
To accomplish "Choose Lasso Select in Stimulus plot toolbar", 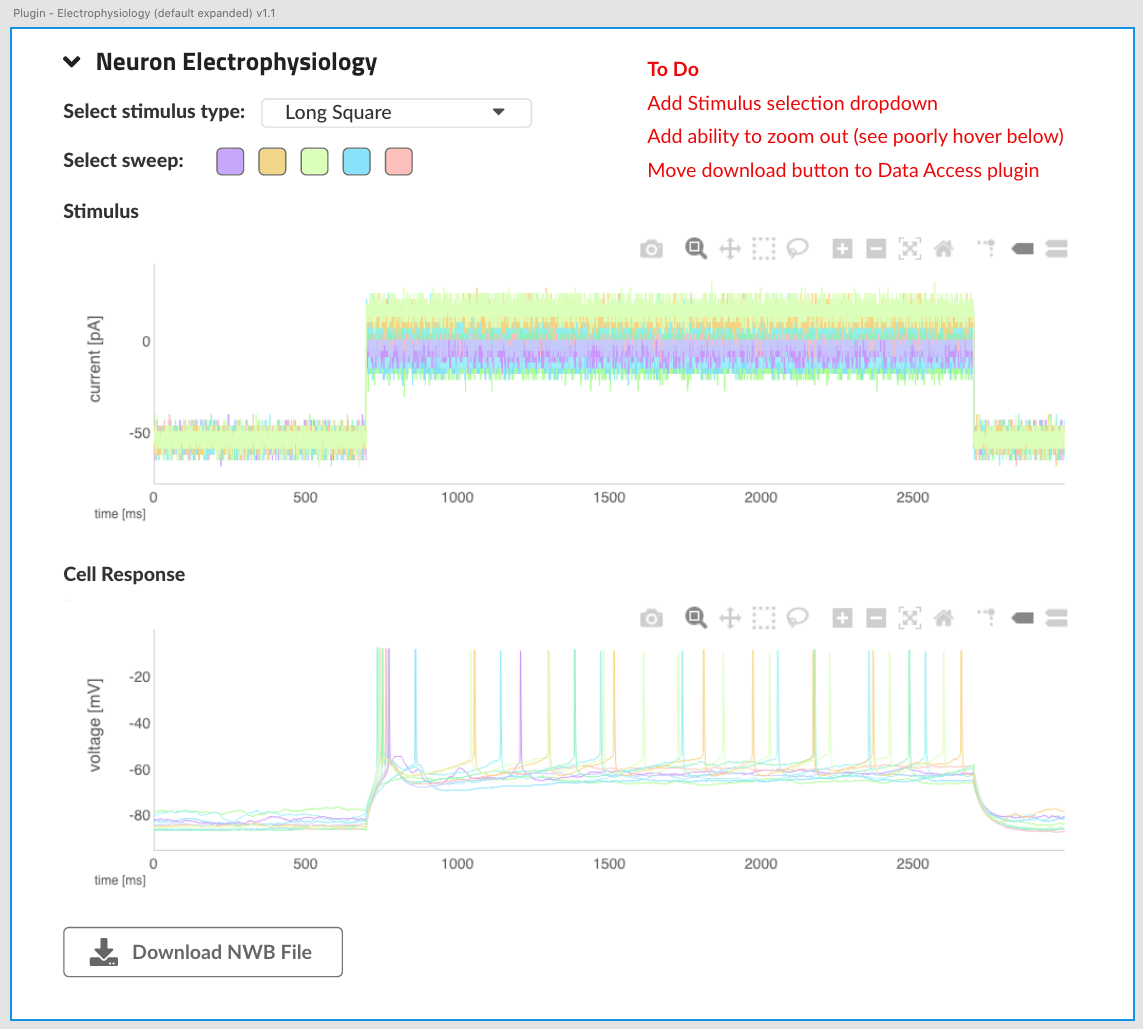I will [797, 249].
